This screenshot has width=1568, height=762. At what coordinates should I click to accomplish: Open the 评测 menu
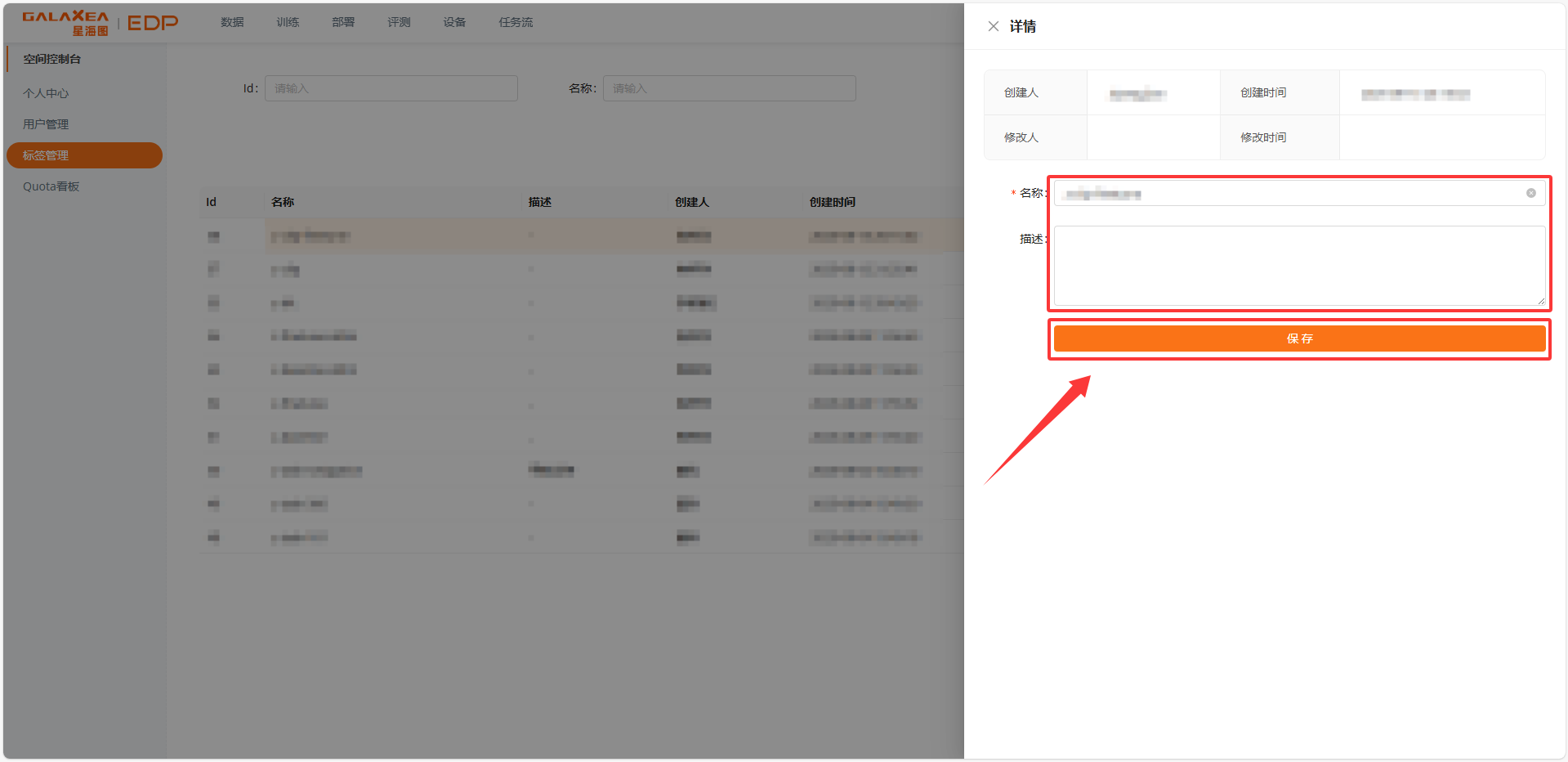pyautogui.click(x=398, y=22)
